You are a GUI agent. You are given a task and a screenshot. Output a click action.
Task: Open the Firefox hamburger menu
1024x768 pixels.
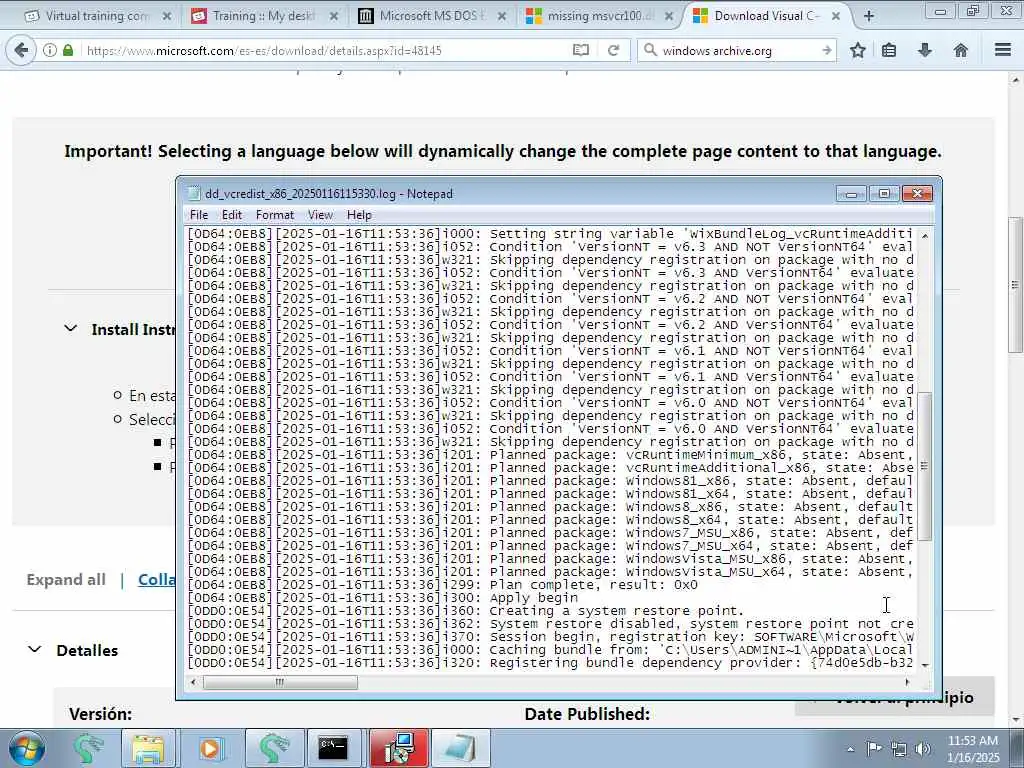coord(1003,50)
